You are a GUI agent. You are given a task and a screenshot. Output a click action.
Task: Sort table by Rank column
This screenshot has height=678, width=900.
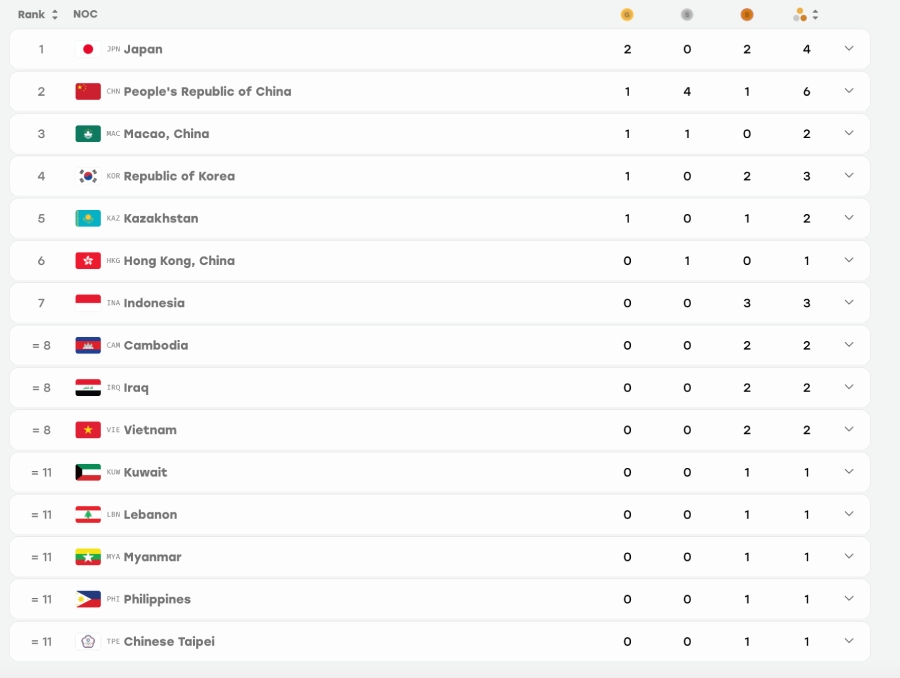(x=55, y=15)
